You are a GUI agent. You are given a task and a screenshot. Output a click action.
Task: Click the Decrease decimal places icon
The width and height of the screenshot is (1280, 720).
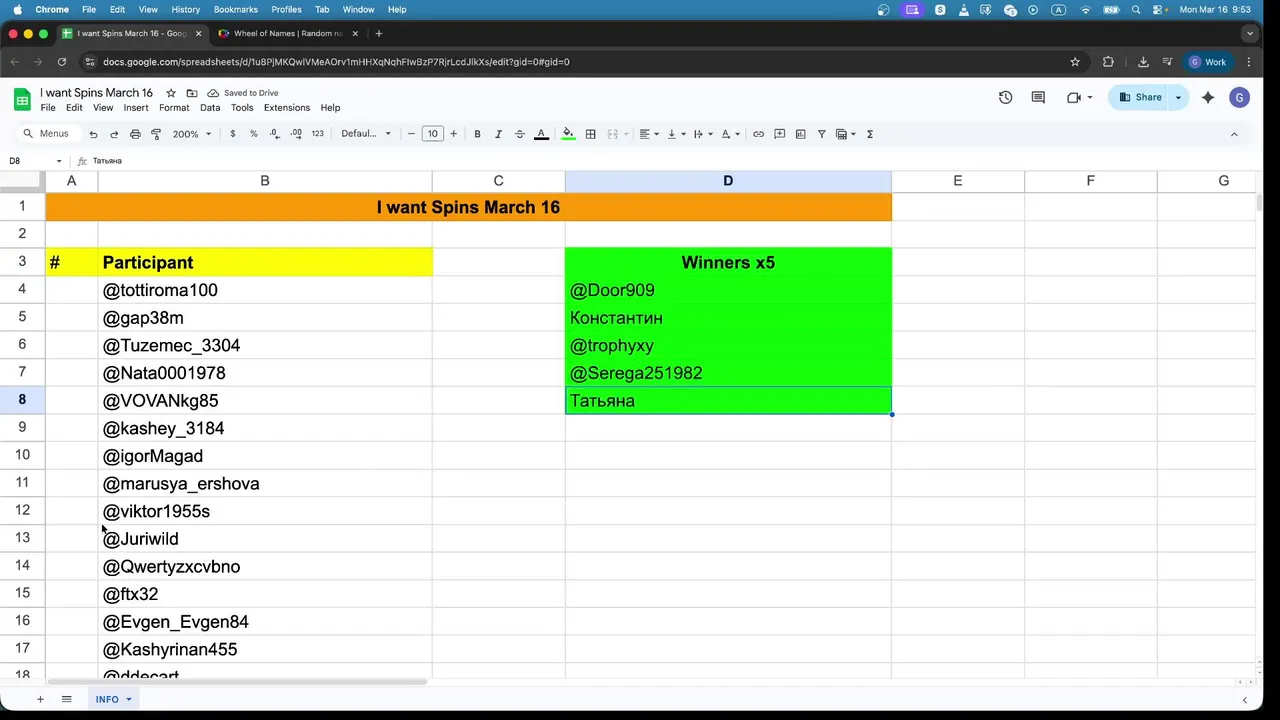pyautogui.click(x=275, y=134)
